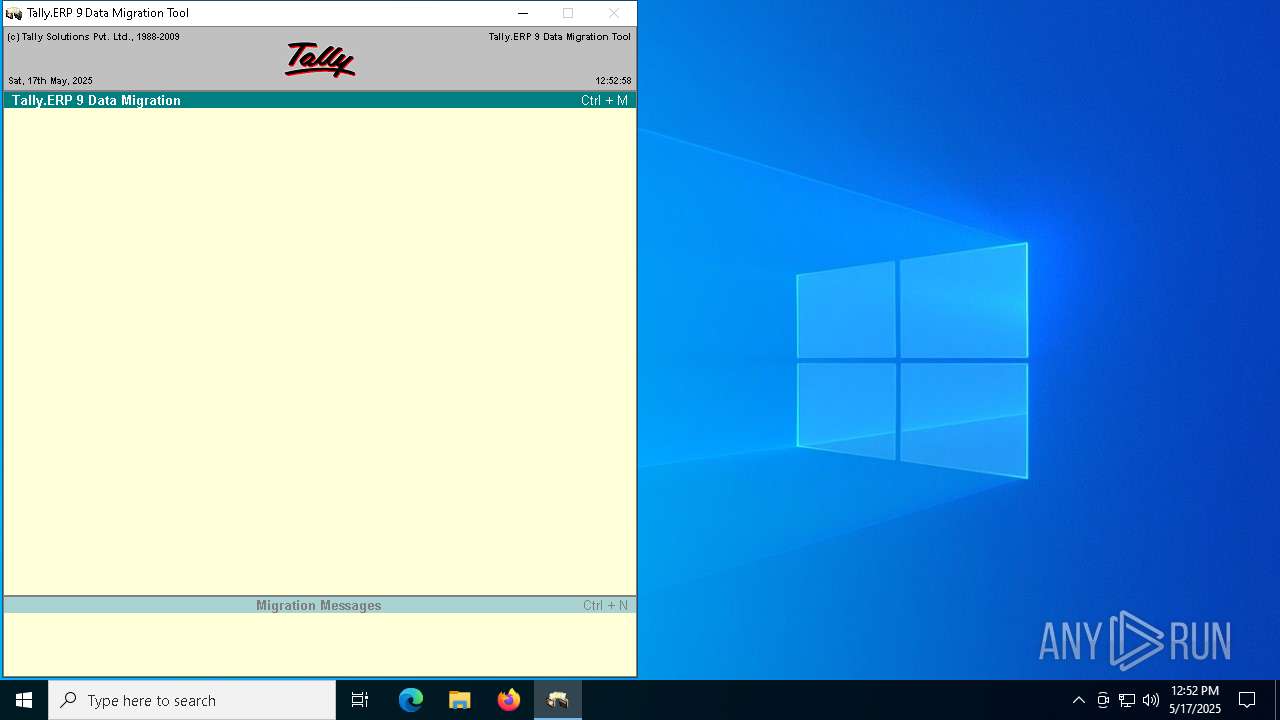Minimize the Tally Data Migration Tool window
This screenshot has height=720, width=1280.
point(522,13)
